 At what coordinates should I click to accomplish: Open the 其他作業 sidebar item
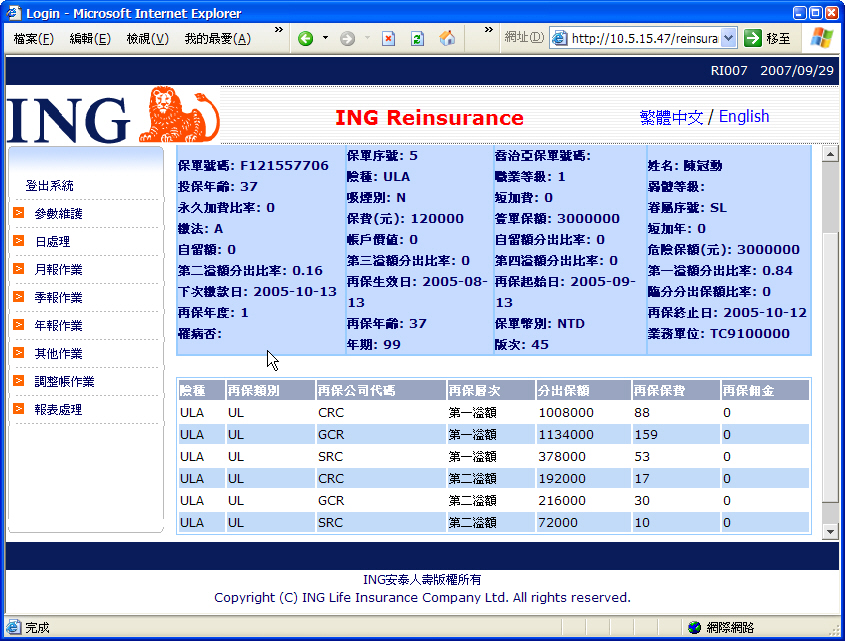(x=58, y=354)
